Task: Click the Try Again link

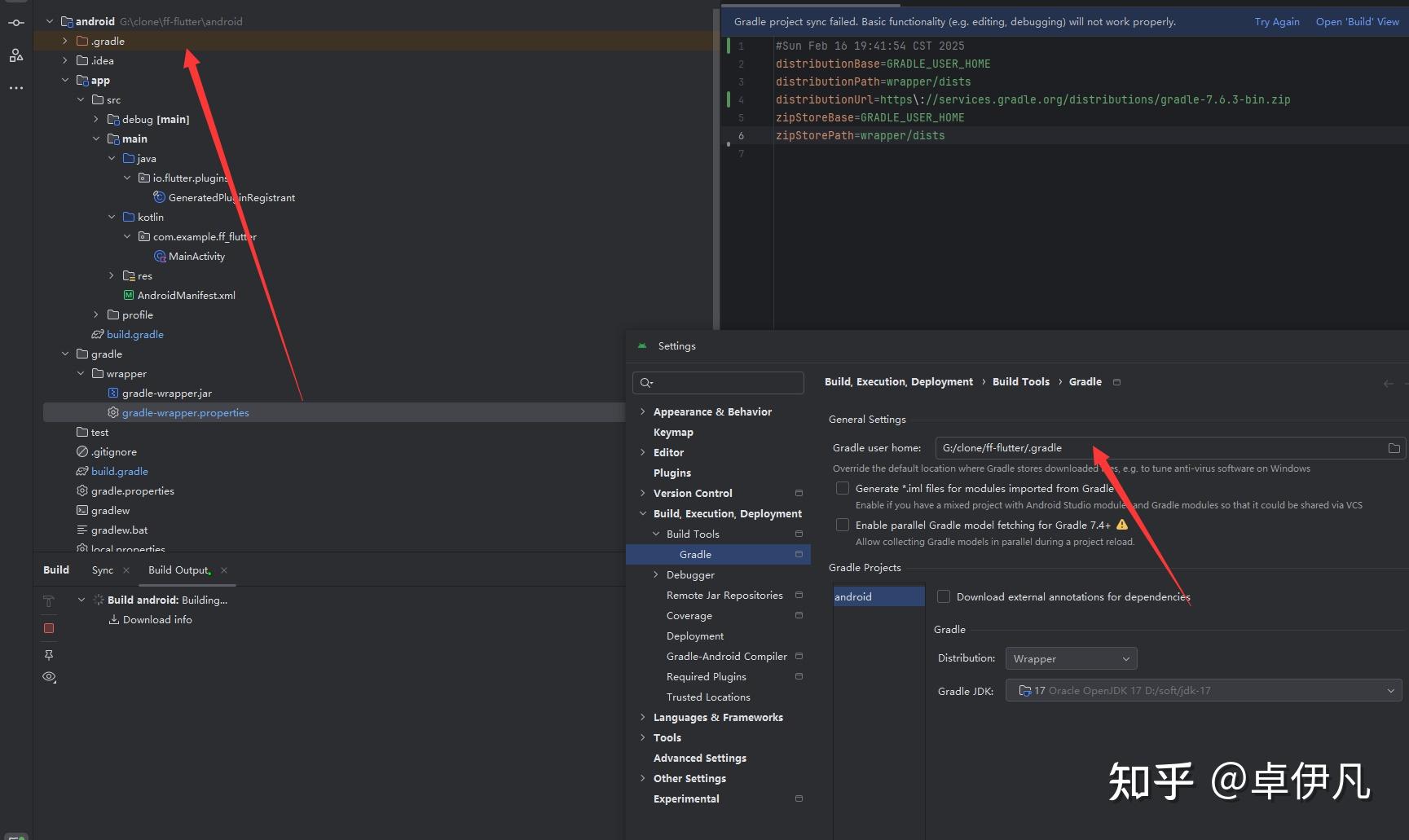Action: pos(1276,22)
